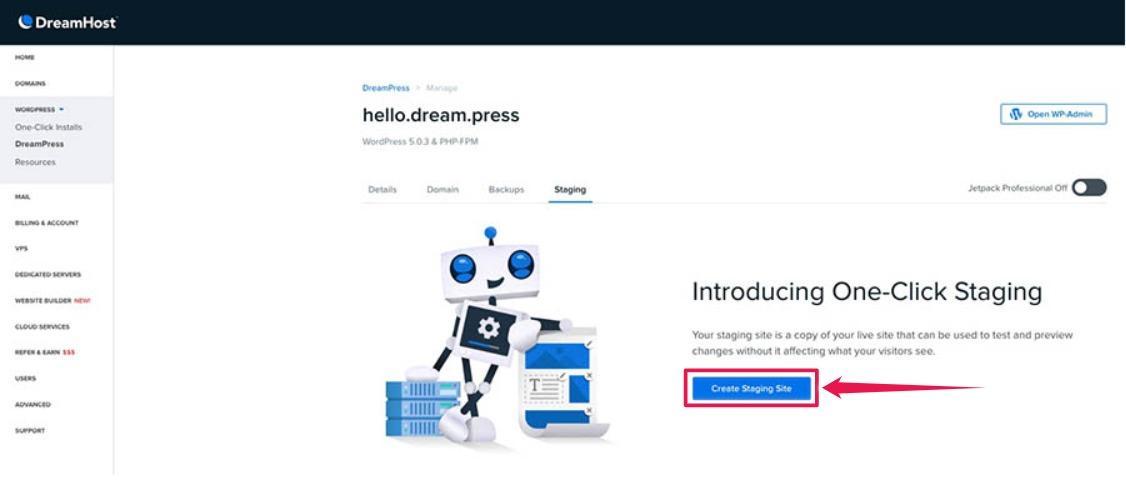Select the Staging tab
The width and height of the screenshot is (1126, 485).
570,190
